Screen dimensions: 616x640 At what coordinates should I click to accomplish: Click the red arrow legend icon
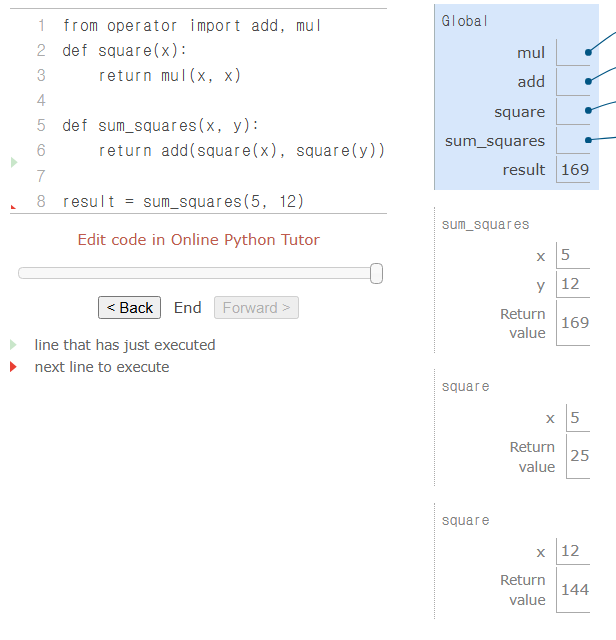tap(13, 367)
